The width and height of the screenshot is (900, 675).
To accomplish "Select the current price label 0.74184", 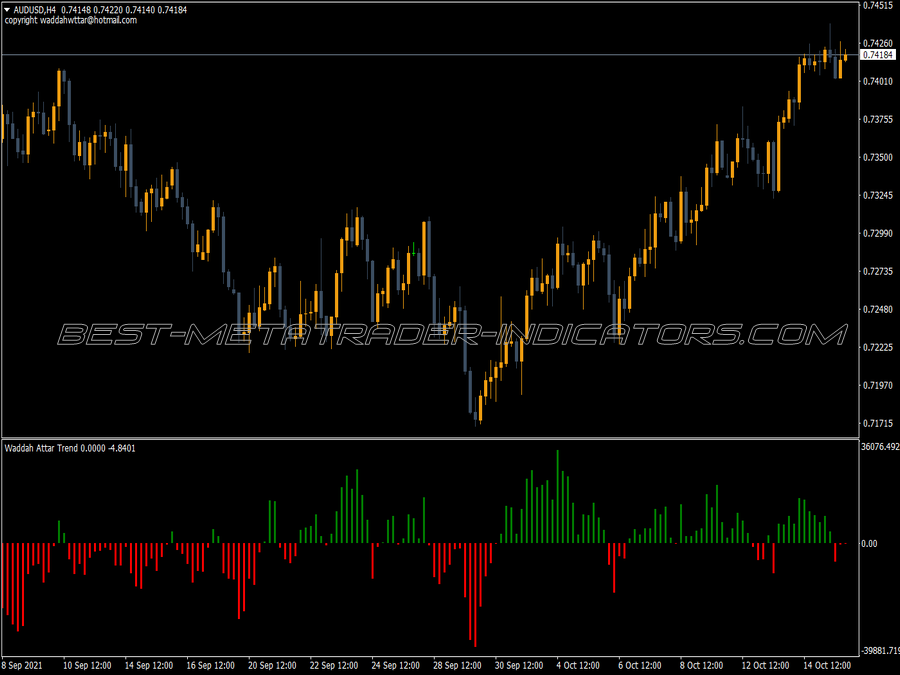I will [878, 55].
